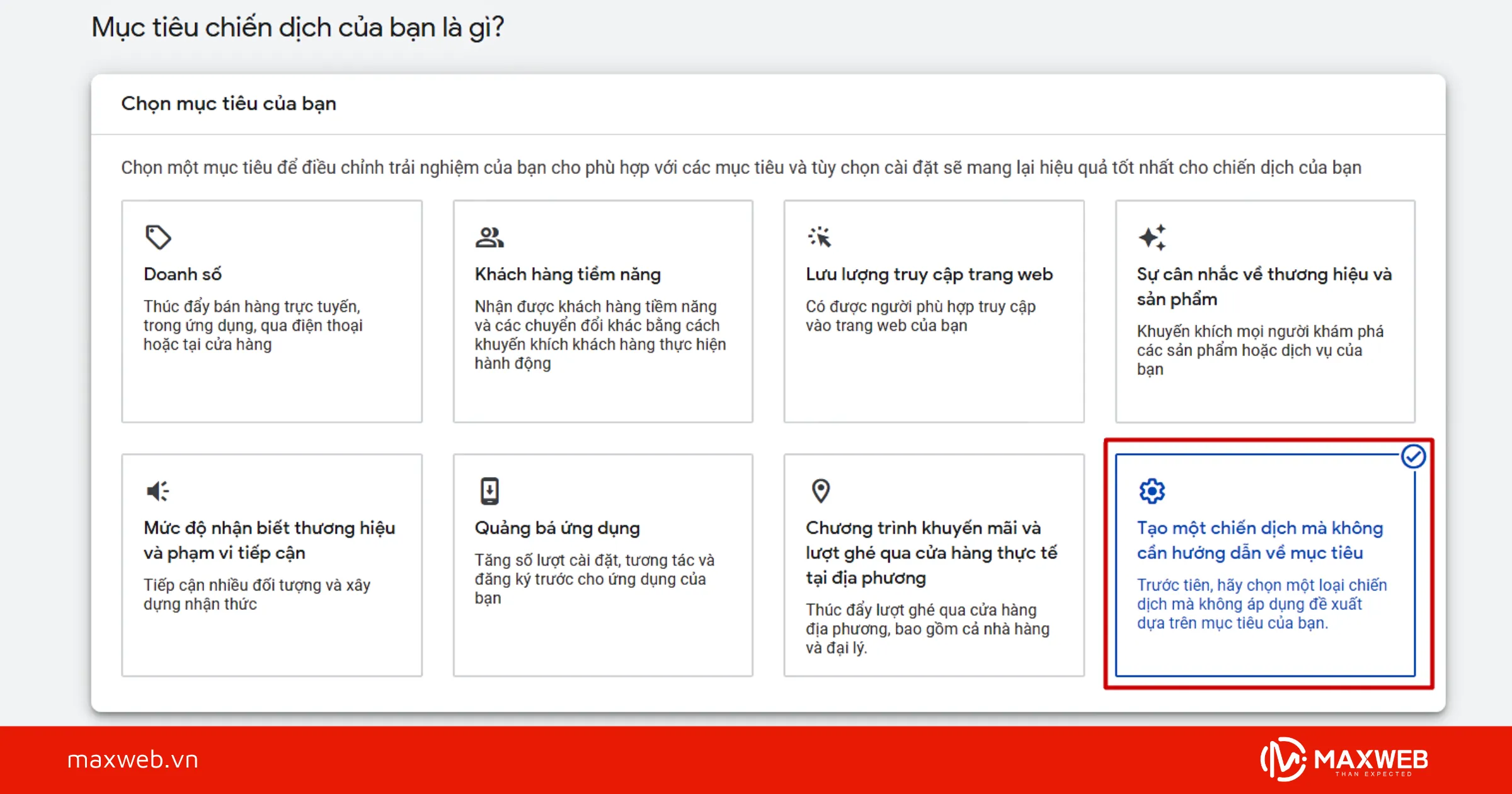Click the sparkles icon on Sự cân nhắc card

click(x=1152, y=238)
